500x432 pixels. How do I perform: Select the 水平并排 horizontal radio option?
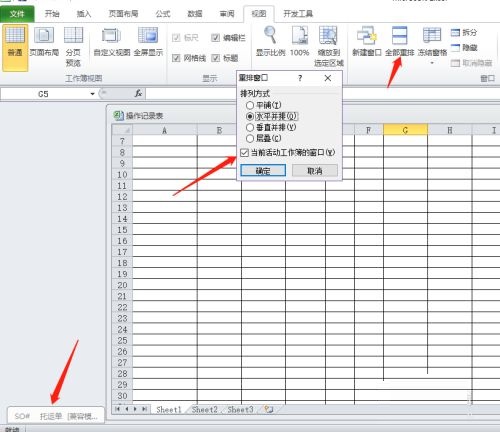pyautogui.click(x=250, y=116)
